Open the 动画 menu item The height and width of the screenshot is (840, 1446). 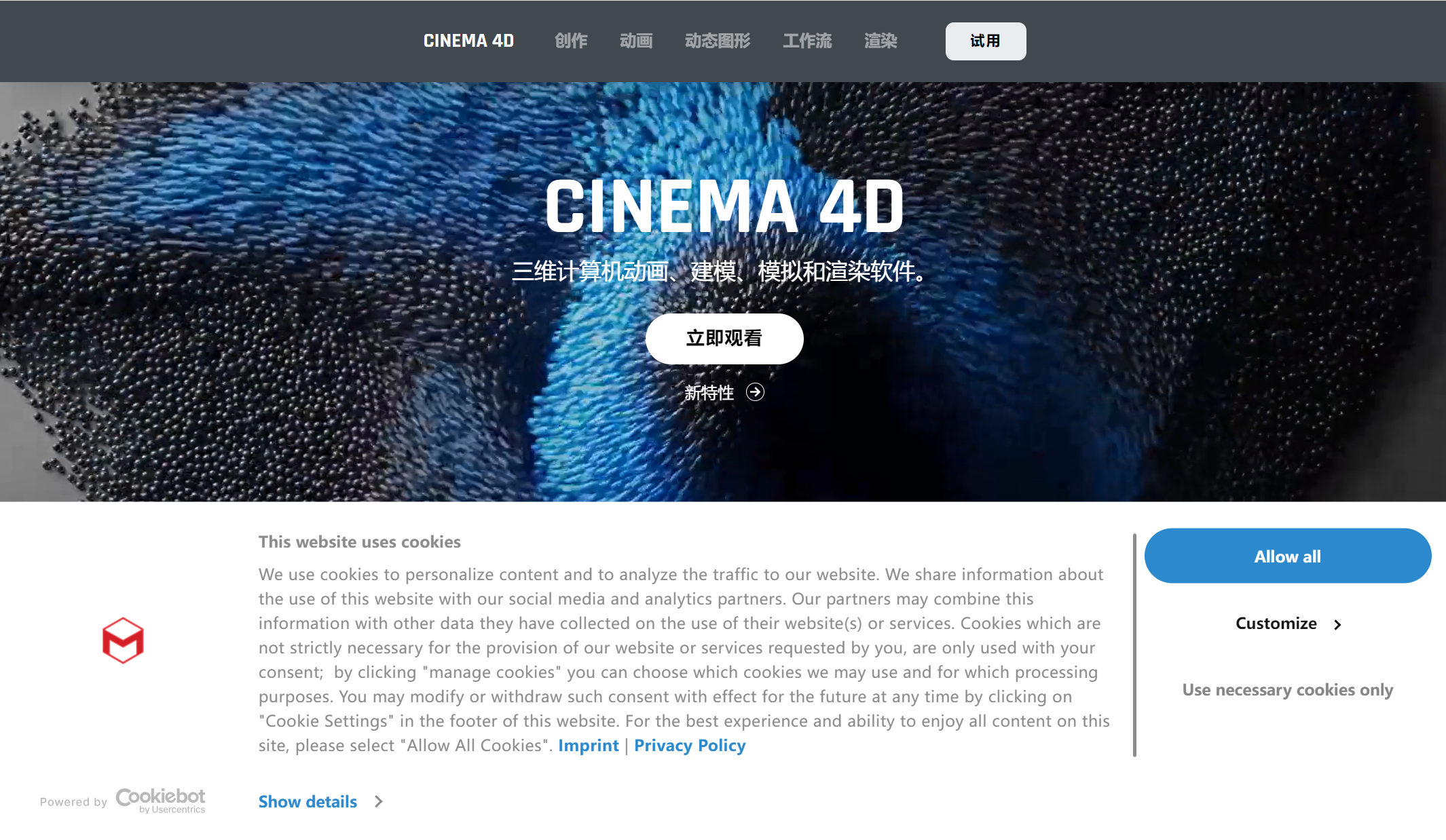[x=636, y=41]
